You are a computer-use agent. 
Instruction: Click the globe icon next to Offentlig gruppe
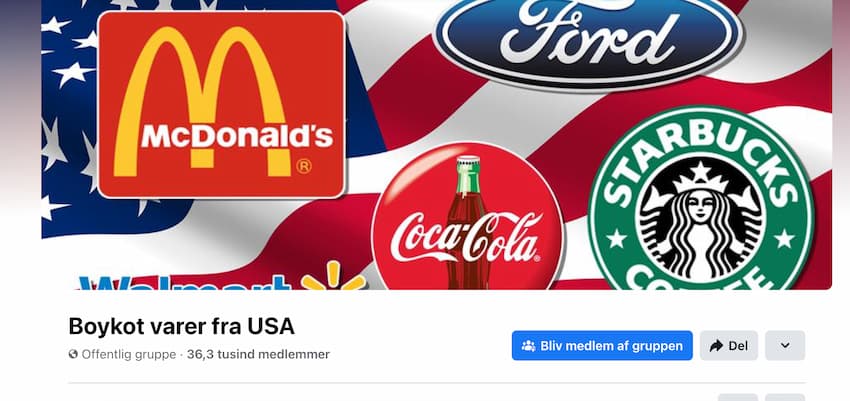73,354
